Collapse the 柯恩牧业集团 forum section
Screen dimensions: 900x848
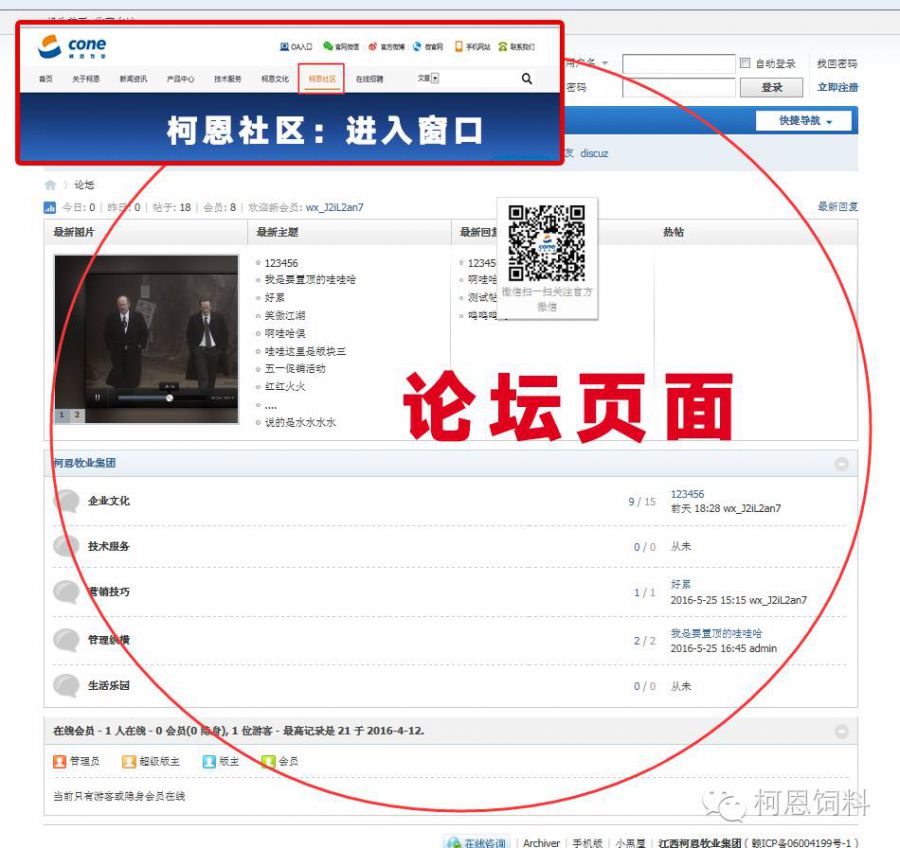coord(841,464)
